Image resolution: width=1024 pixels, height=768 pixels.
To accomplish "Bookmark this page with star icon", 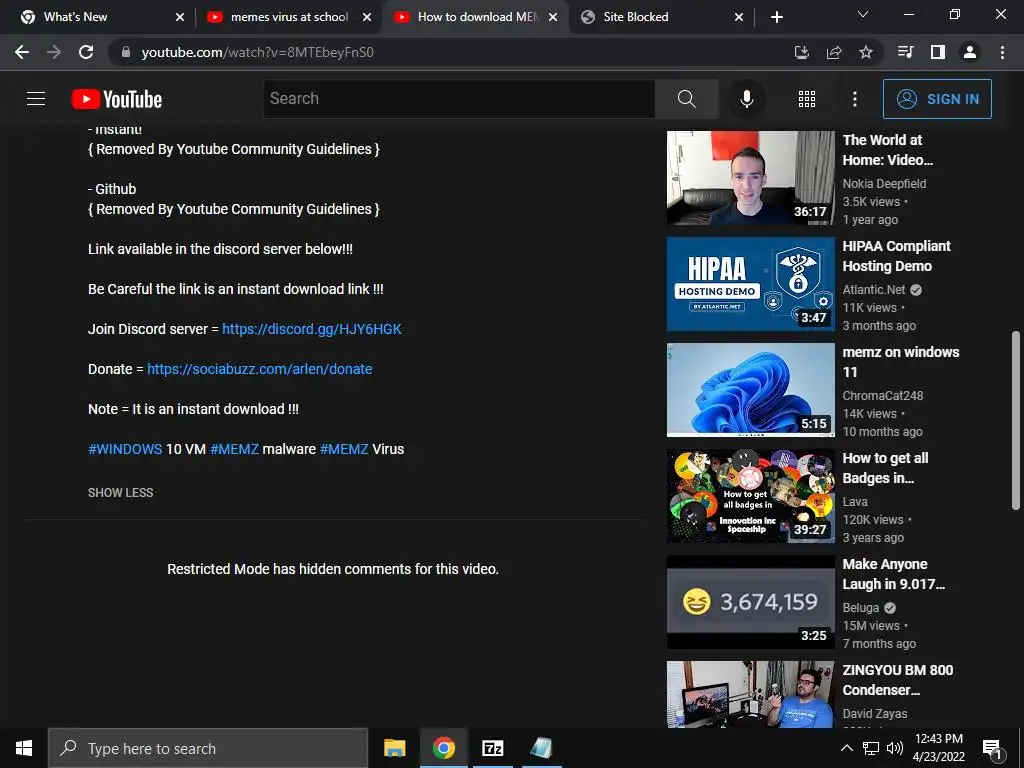I will (x=866, y=52).
